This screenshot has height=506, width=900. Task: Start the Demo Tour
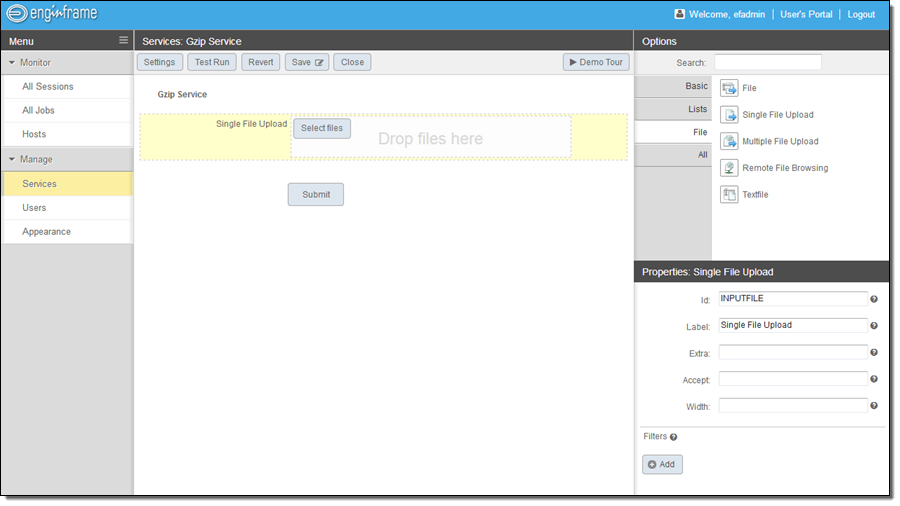(x=596, y=62)
